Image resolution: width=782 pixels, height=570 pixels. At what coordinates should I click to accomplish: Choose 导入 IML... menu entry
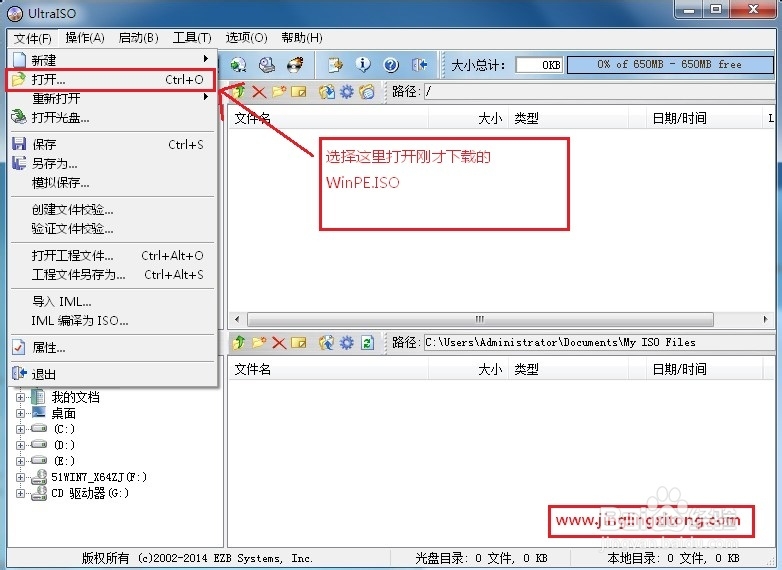tap(112, 301)
